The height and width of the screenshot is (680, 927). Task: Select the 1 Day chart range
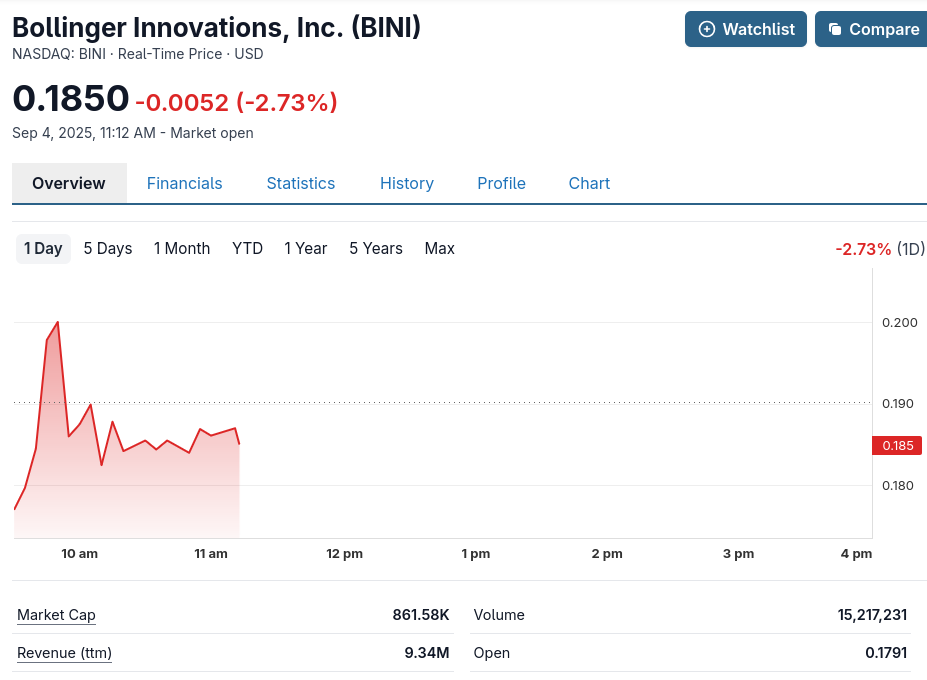point(43,248)
